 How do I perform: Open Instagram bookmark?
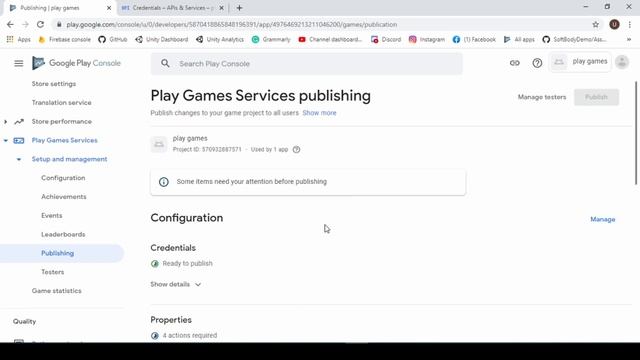(427, 39)
